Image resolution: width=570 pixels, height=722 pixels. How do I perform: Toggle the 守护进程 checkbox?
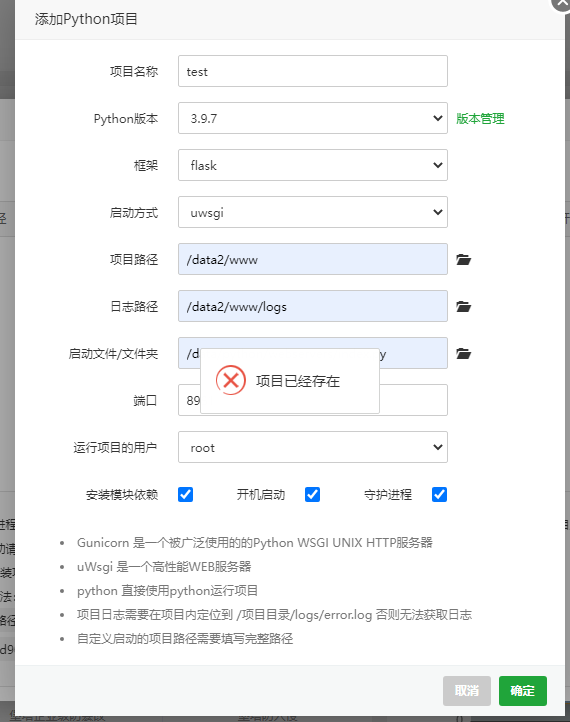point(439,495)
